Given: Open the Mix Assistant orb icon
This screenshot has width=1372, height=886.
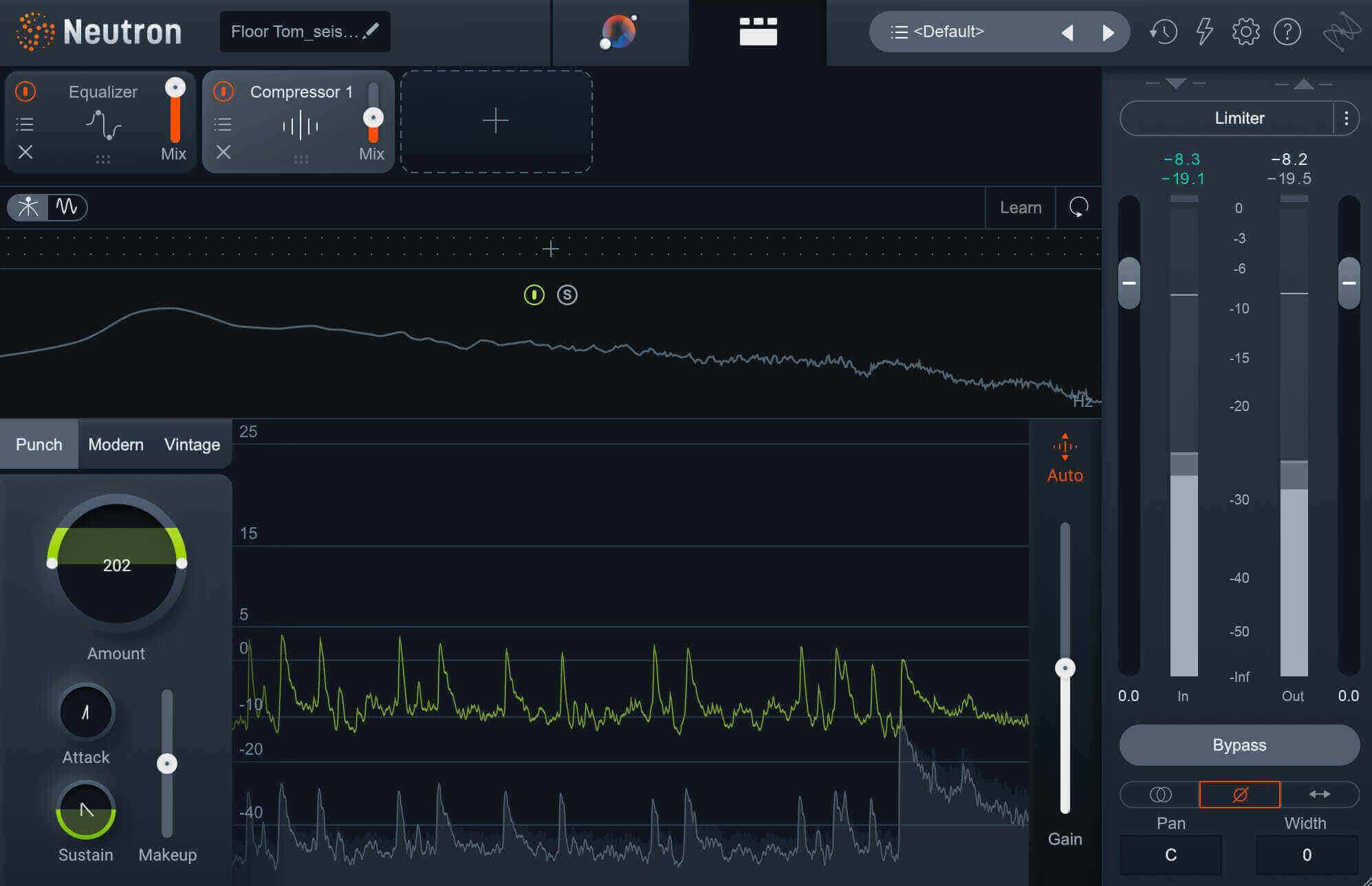Looking at the screenshot, I should tap(619, 32).
